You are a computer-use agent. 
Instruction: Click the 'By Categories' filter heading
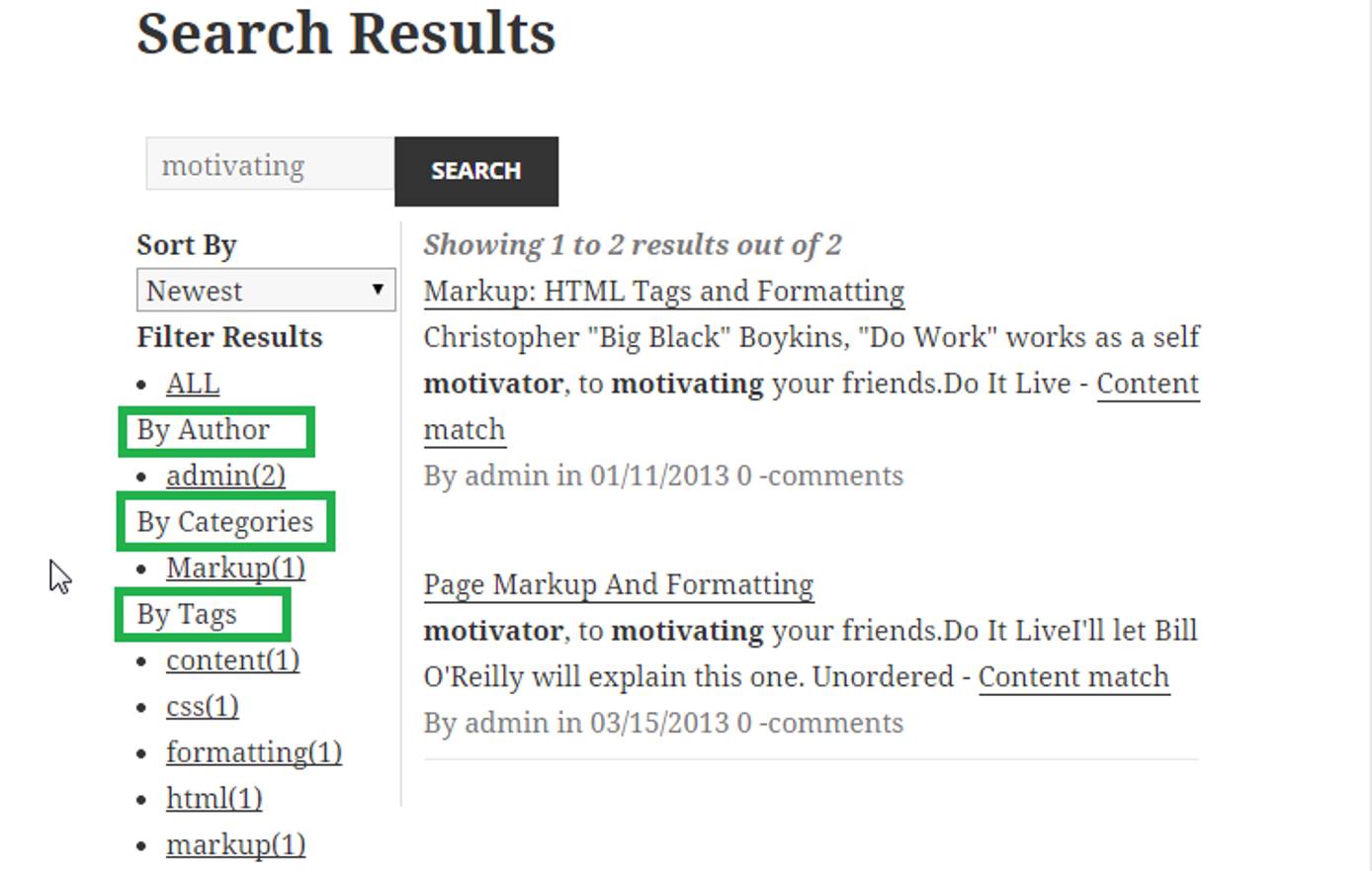pyautogui.click(x=225, y=521)
